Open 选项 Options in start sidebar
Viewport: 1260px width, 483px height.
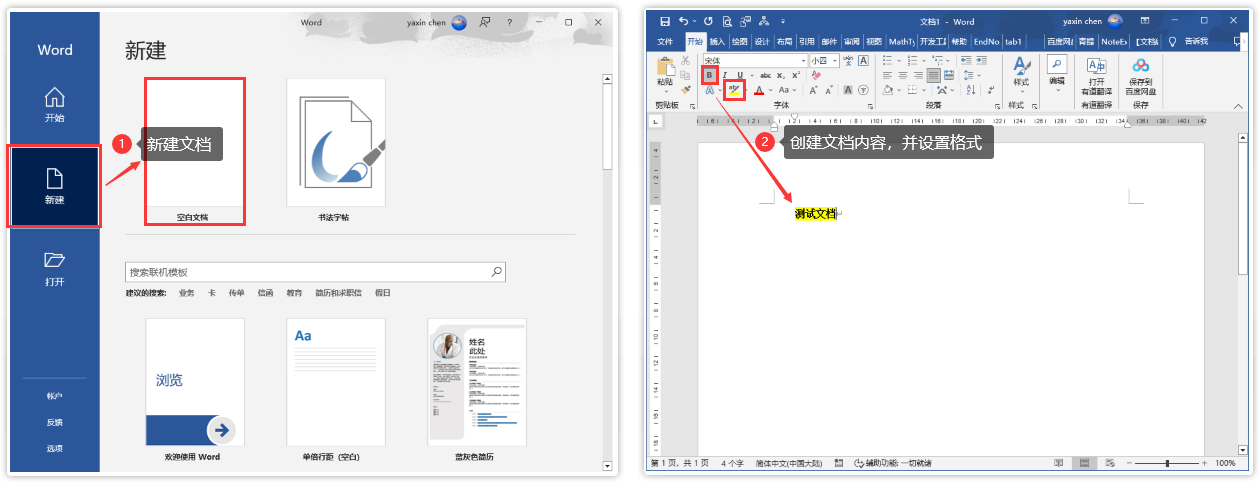click(54, 448)
